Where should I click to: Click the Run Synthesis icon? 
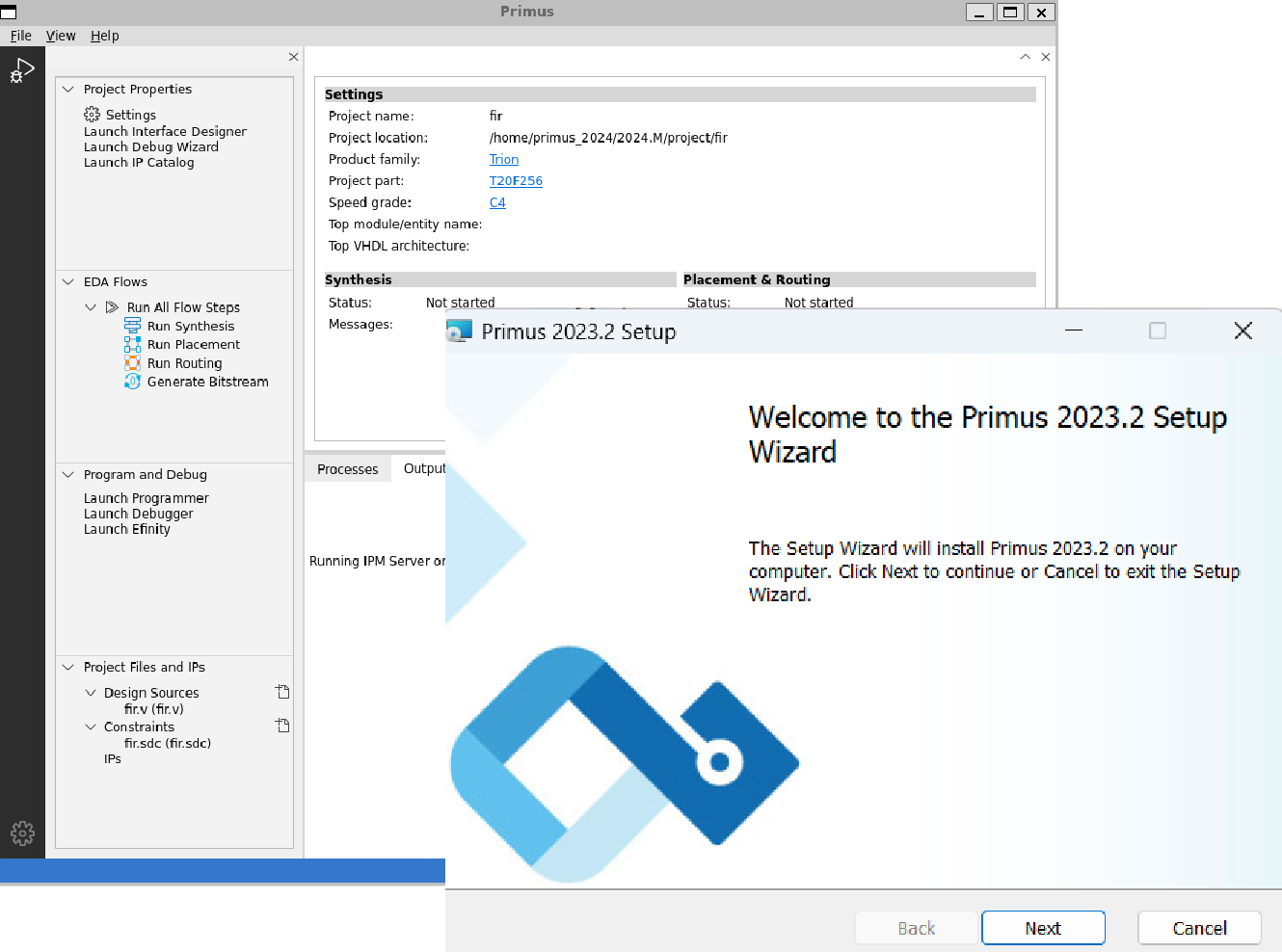click(x=132, y=326)
